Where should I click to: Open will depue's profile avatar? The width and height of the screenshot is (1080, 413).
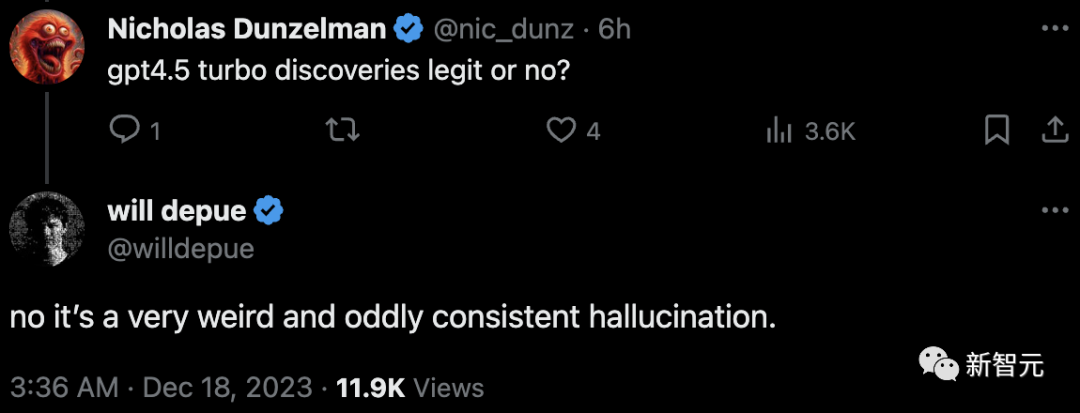tap(47, 229)
